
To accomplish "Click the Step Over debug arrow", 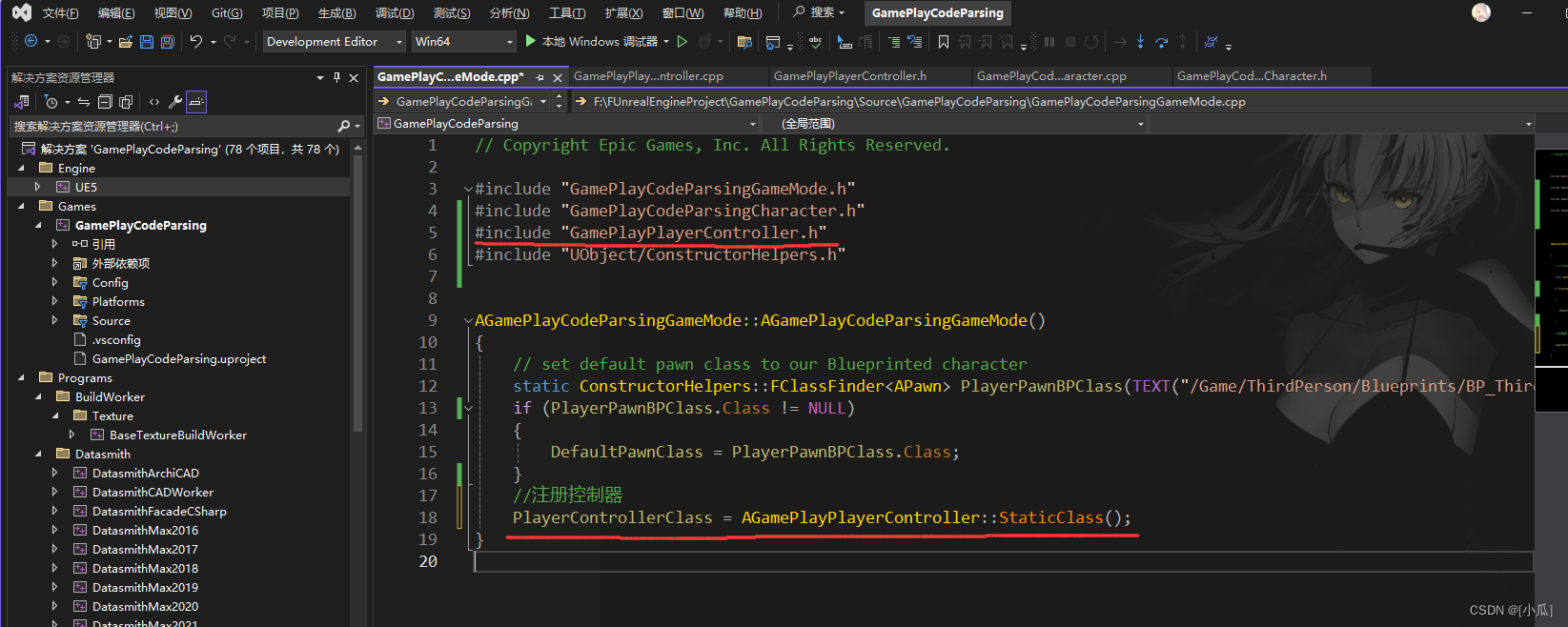I will [1161, 42].
